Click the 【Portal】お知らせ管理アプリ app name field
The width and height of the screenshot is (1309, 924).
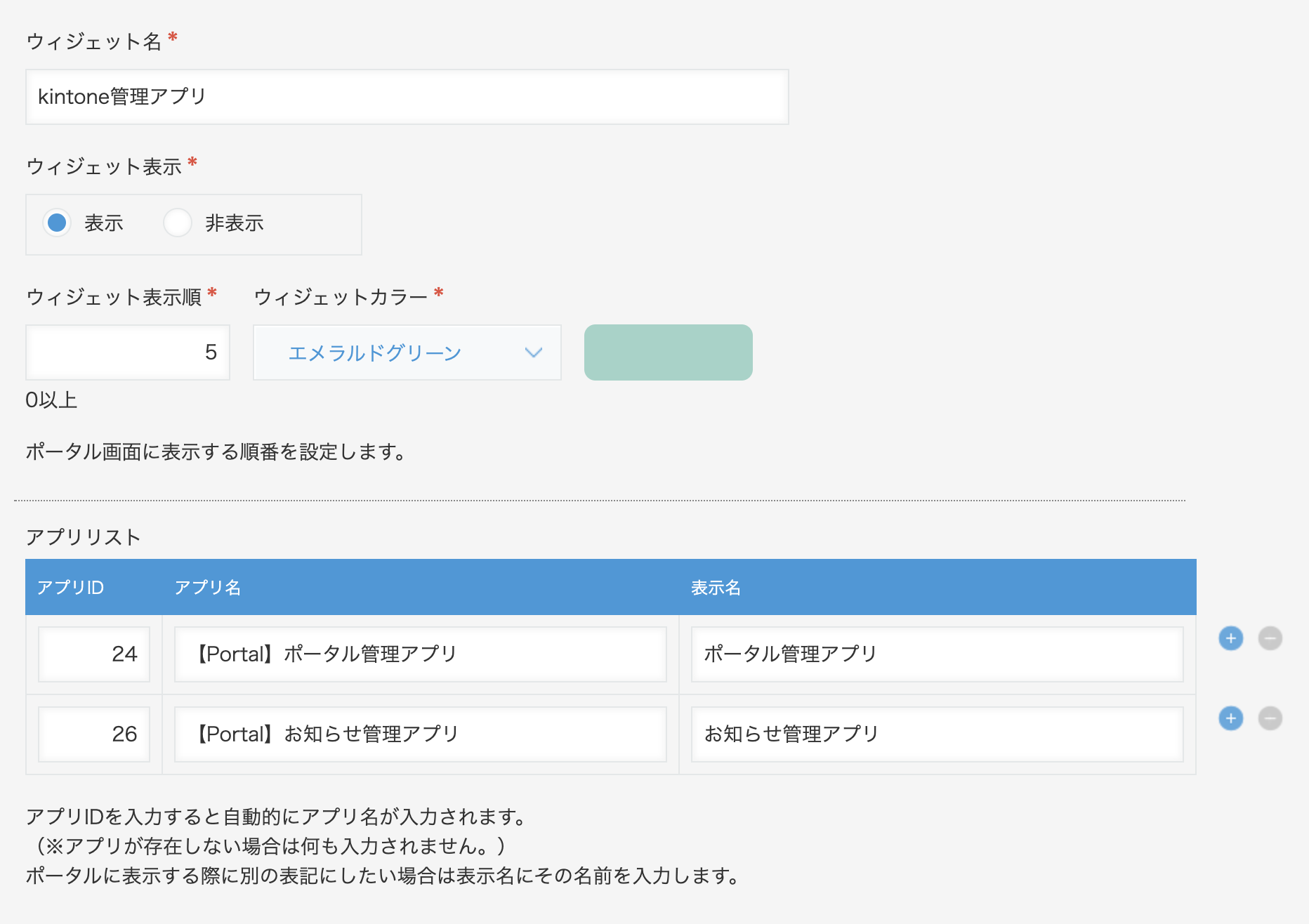click(420, 734)
